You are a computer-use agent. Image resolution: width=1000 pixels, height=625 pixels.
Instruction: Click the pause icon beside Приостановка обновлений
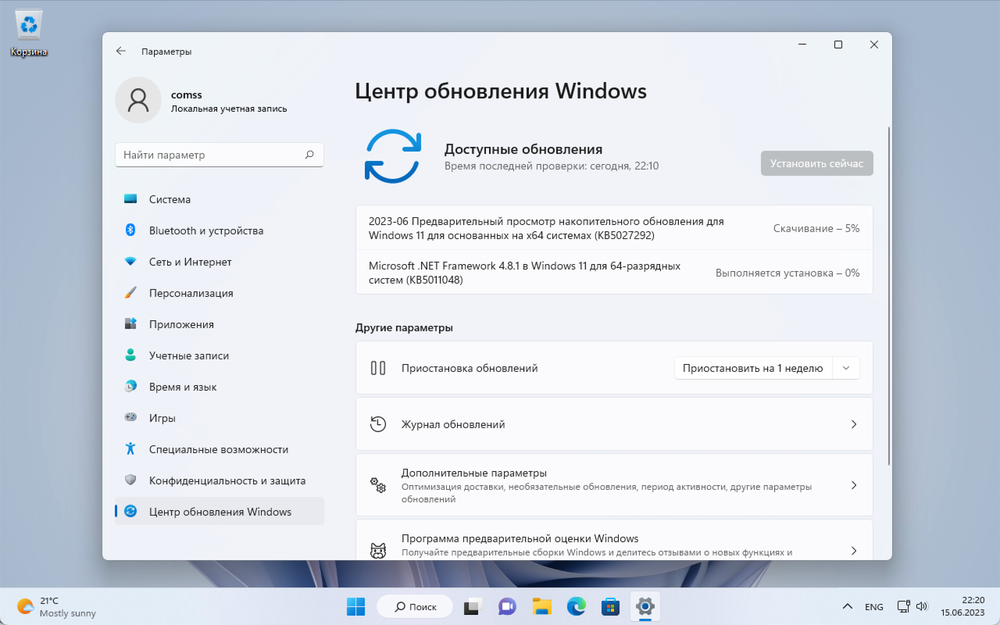(378, 368)
